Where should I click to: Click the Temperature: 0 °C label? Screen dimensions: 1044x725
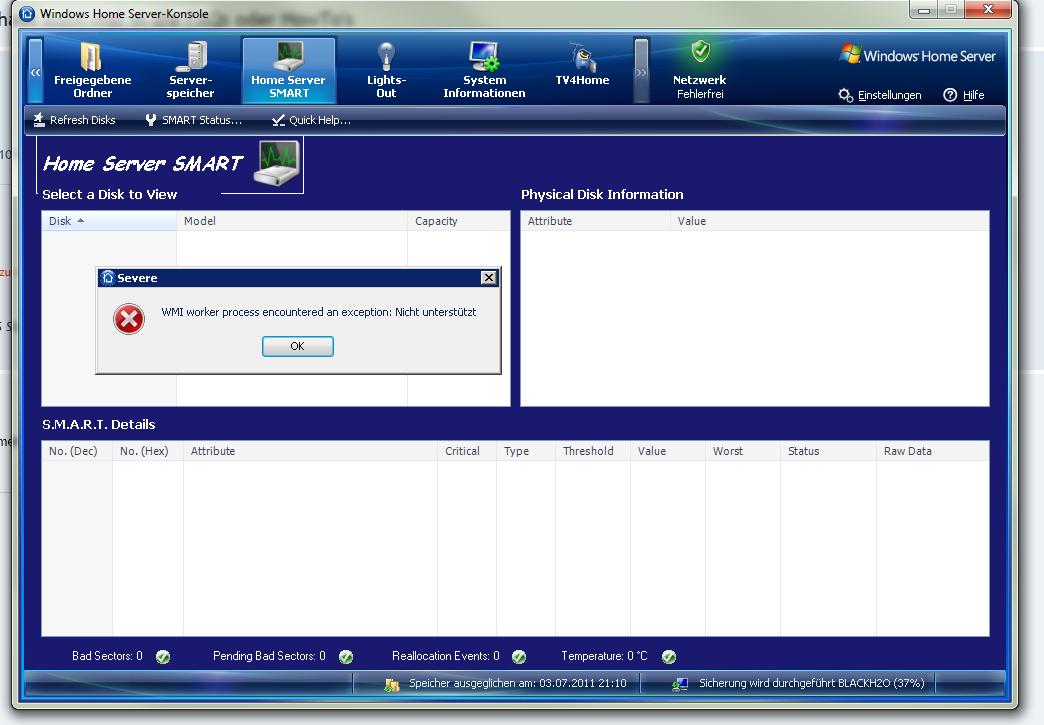604,656
